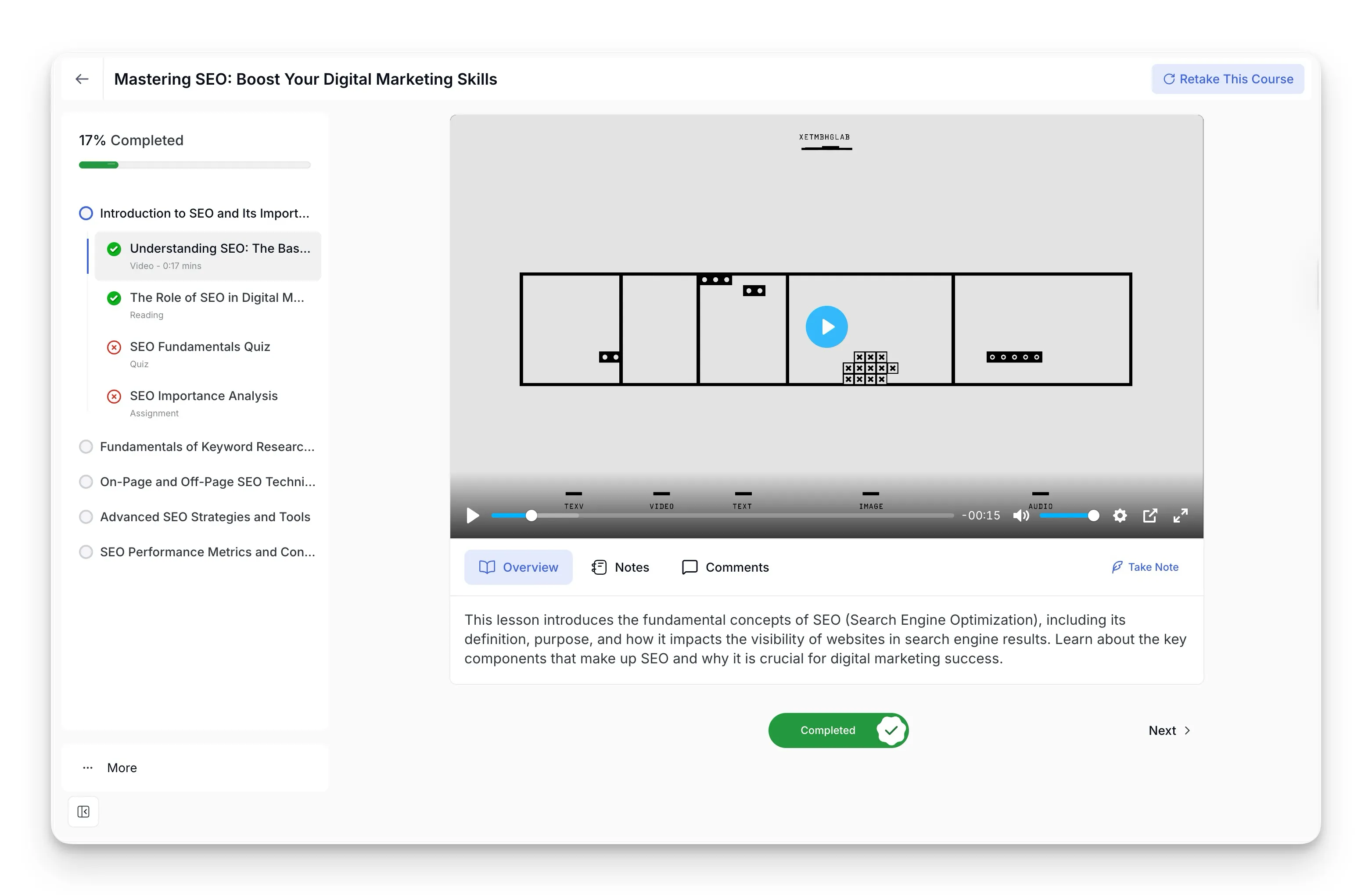Toggle the Completed switch
This screenshot has height=895, width=1372.
coord(839,730)
